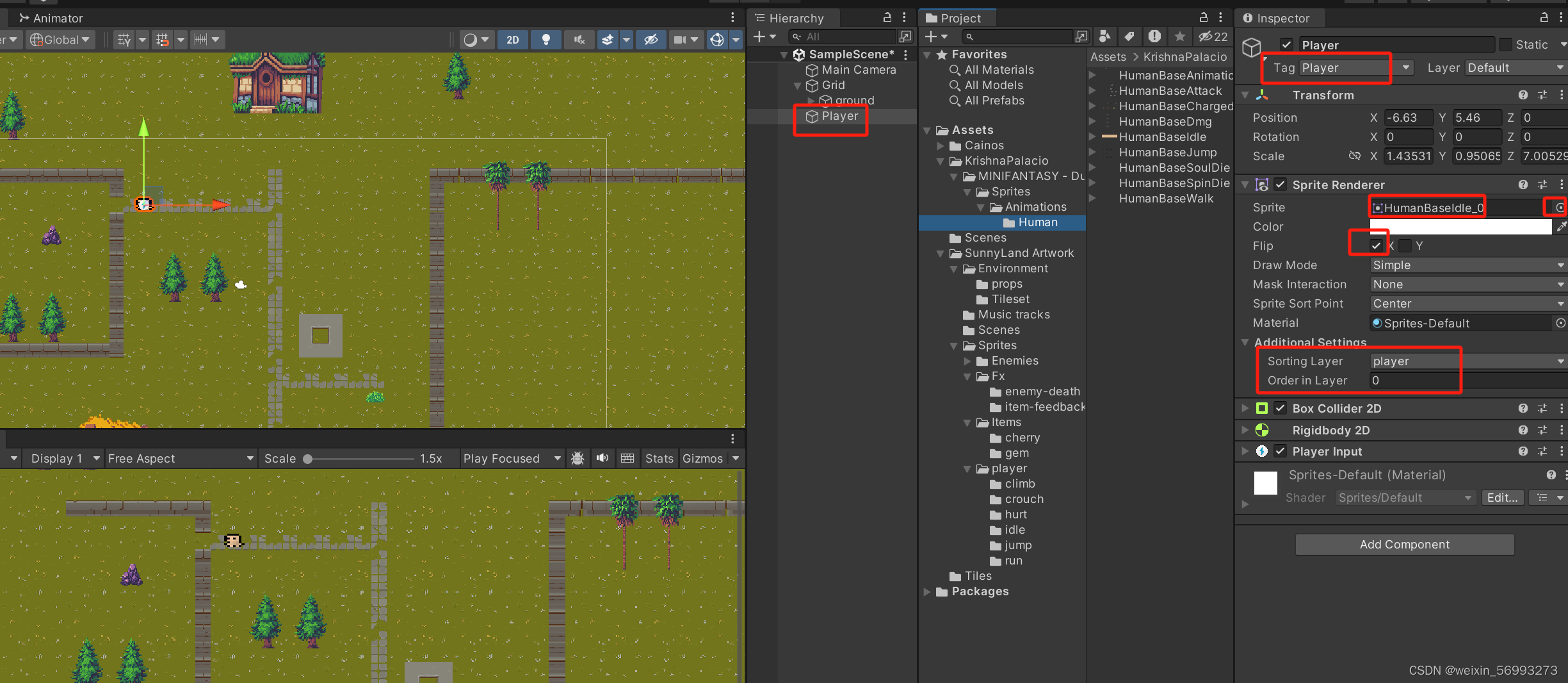Toggle Flip X checkbox
The image size is (1568, 683).
1376,246
